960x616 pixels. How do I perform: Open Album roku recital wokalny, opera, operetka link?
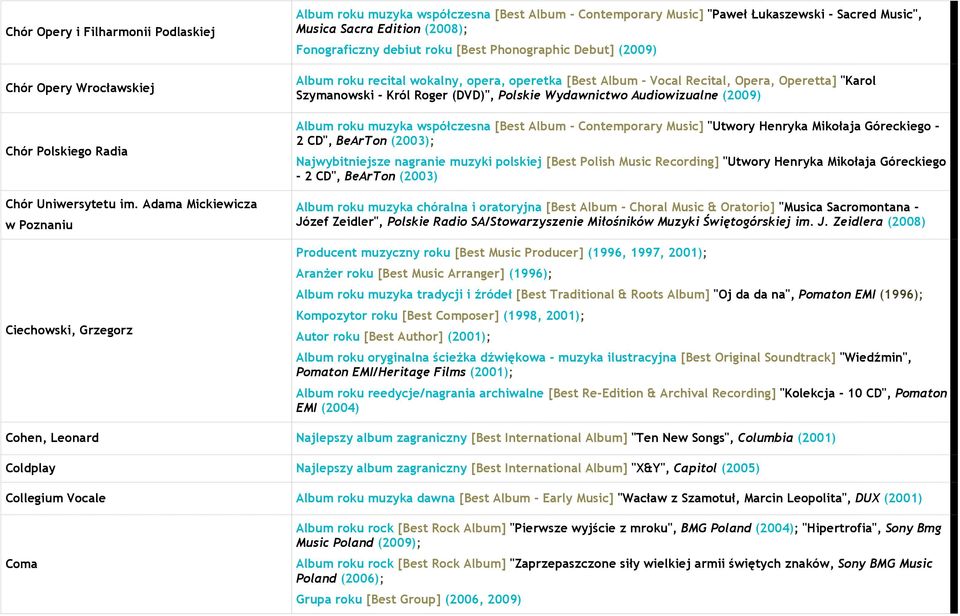coord(429,80)
